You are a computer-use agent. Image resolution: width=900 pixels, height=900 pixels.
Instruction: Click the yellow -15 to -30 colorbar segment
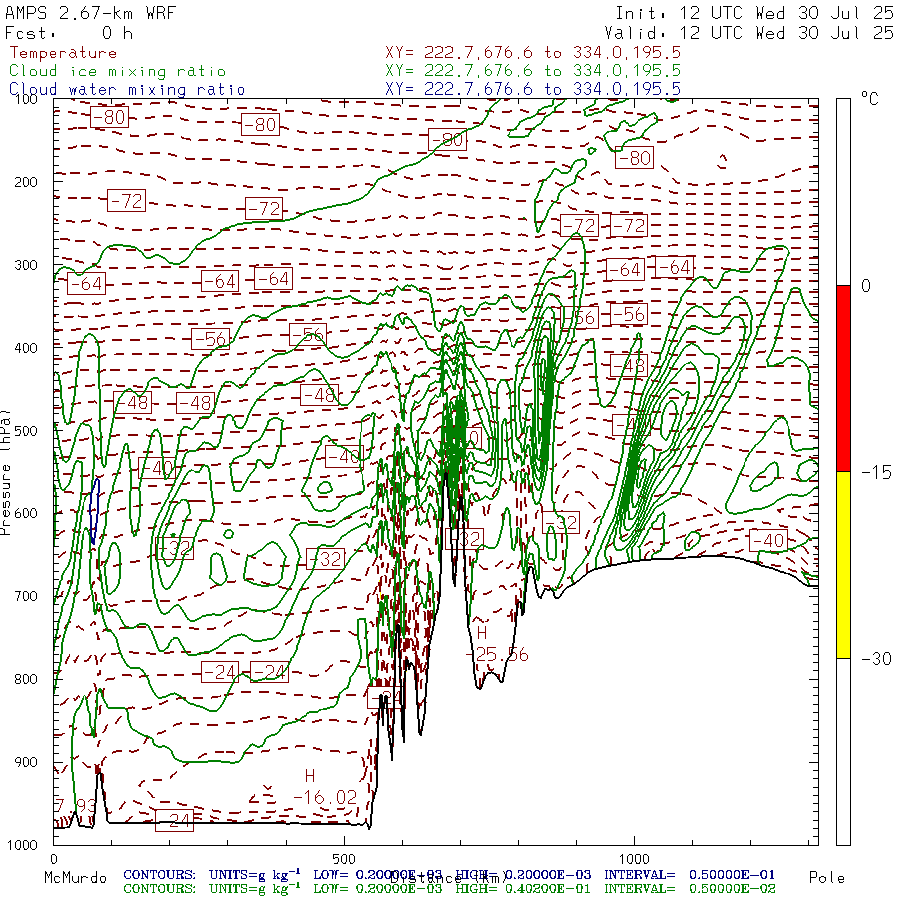click(843, 565)
